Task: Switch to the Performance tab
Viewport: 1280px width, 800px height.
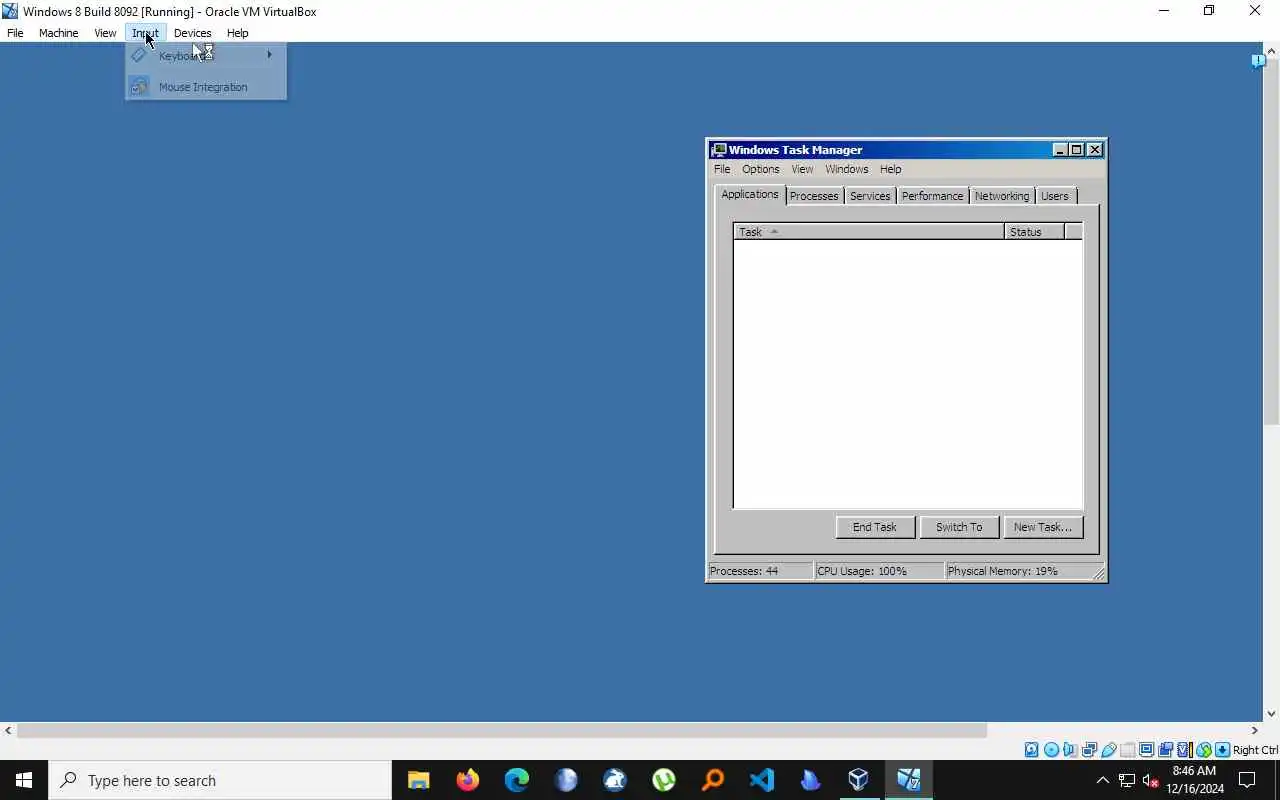Action: pyautogui.click(x=932, y=196)
